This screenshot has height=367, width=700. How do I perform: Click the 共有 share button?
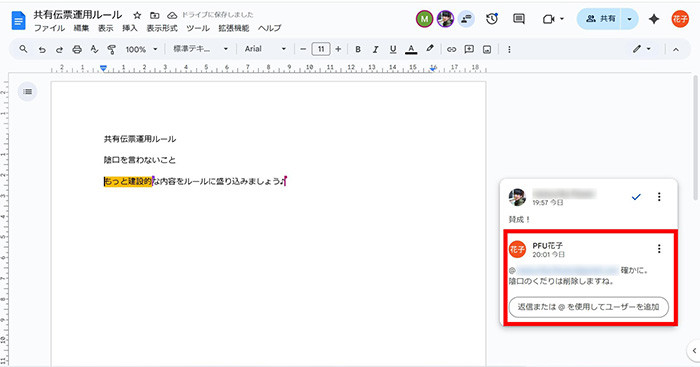(599, 19)
